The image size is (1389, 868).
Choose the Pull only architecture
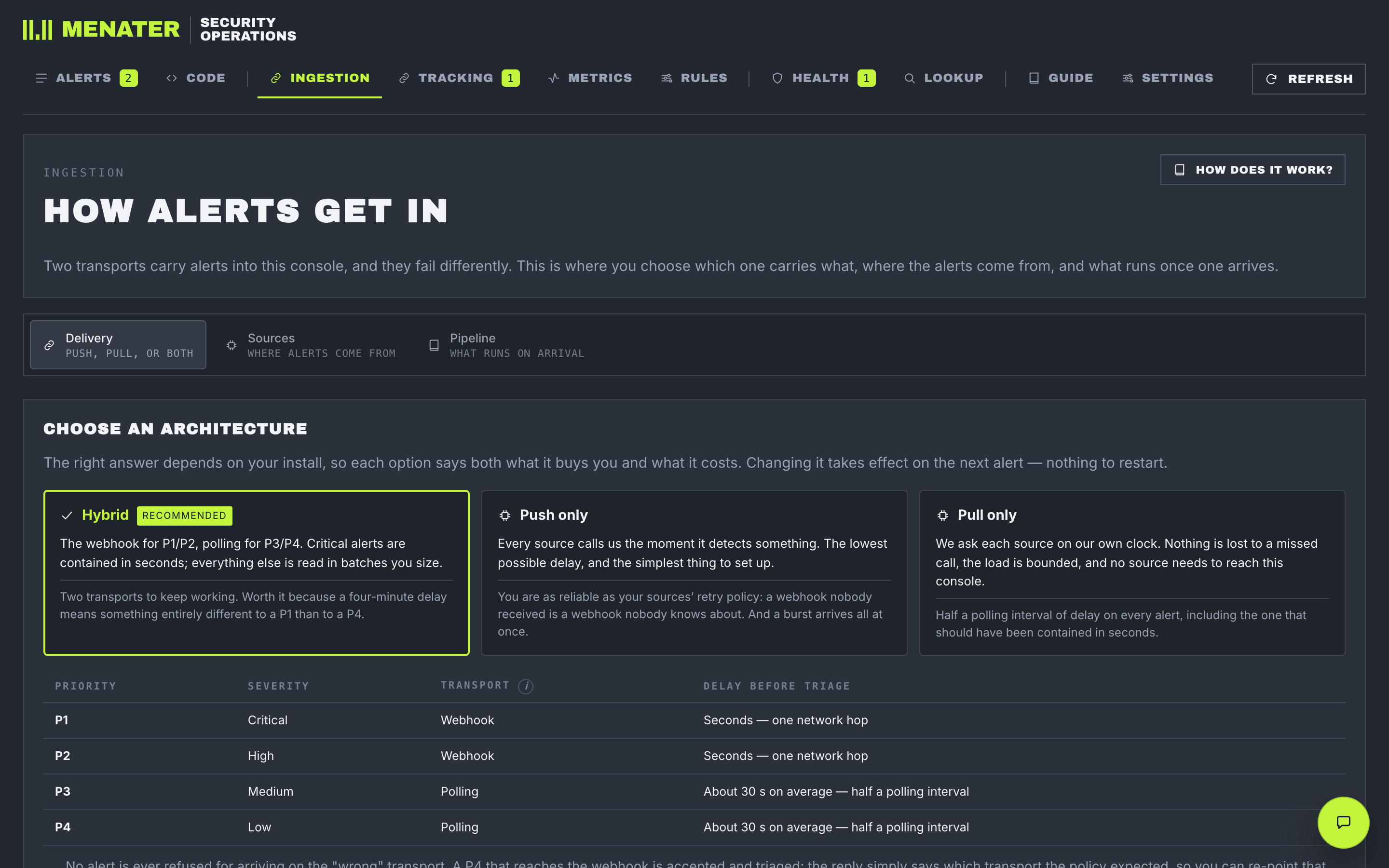tap(1132, 572)
